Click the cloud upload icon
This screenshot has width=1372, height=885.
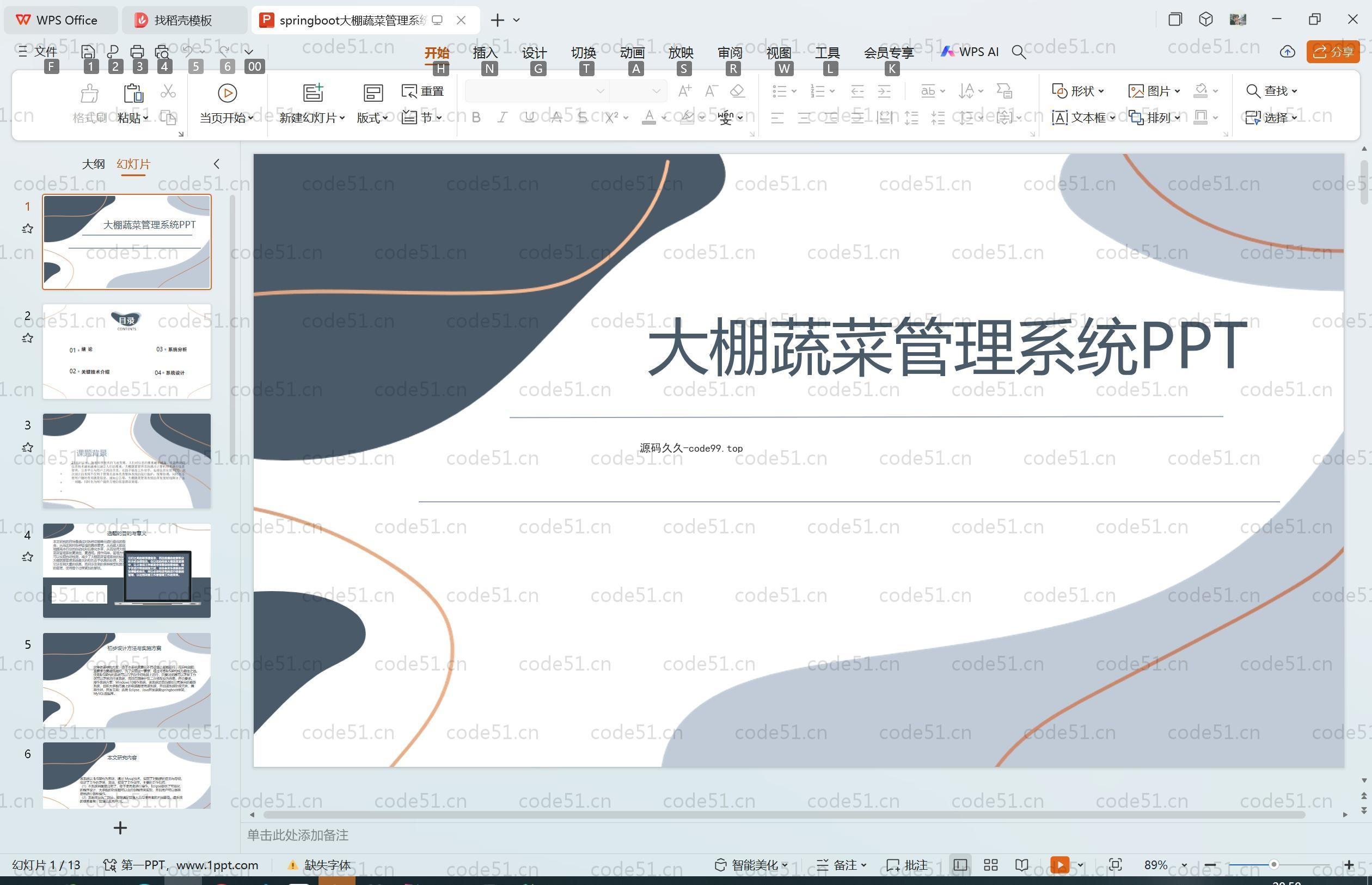pyautogui.click(x=1287, y=52)
